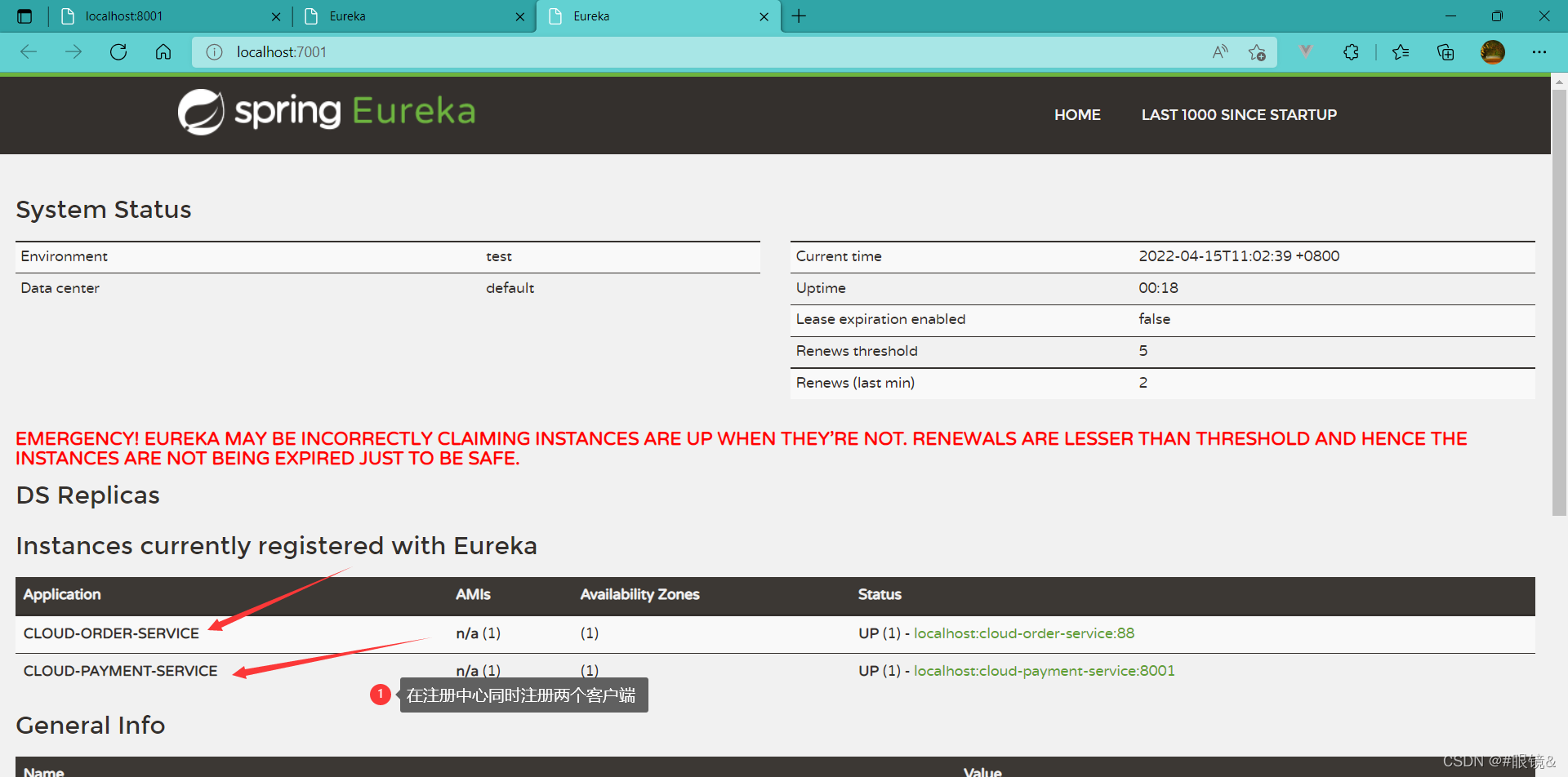Open the Favorites list
Image resolution: width=1568 pixels, height=777 pixels.
[x=1401, y=52]
